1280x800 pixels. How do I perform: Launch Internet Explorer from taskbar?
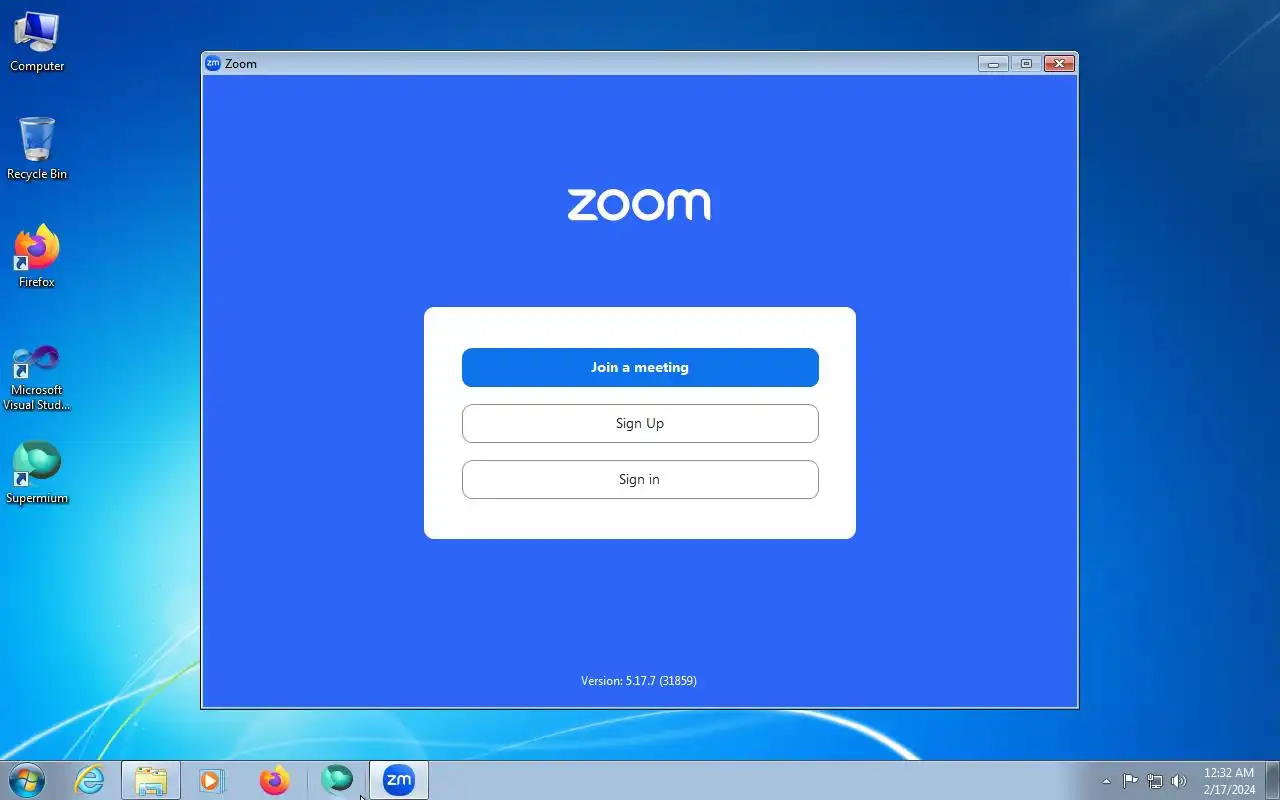[90, 780]
